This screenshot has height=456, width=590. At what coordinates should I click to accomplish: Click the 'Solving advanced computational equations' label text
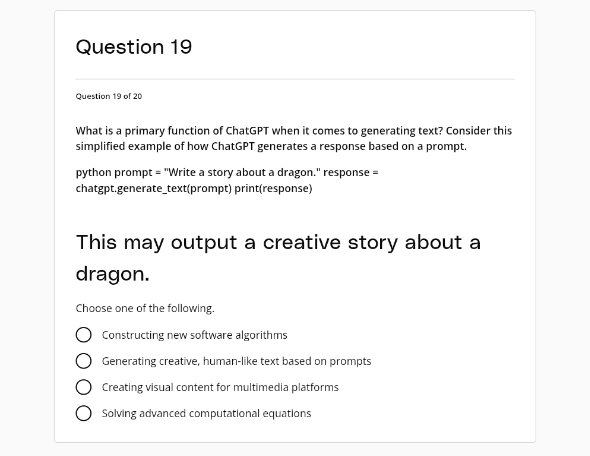tap(207, 413)
